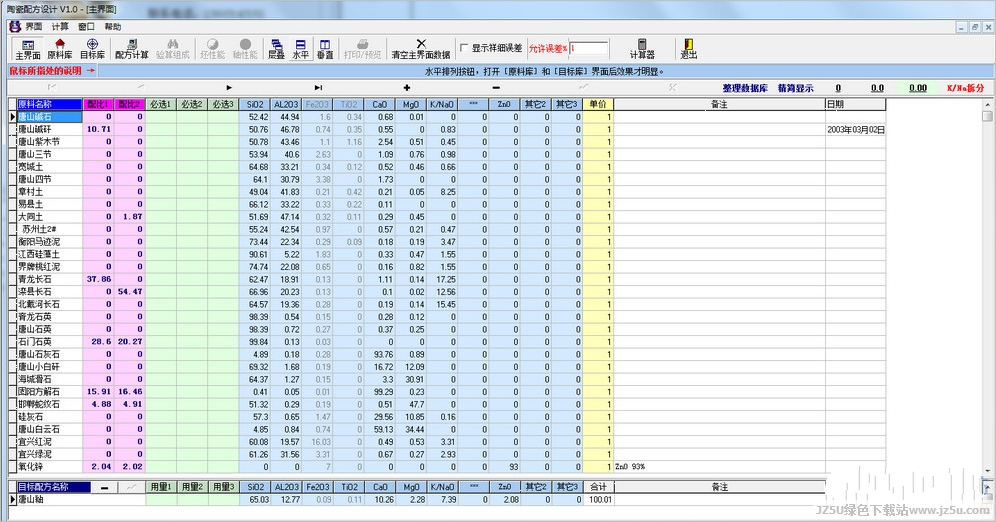
Task: Select the 青龙长石 row
Action: pyautogui.click(x=50, y=279)
